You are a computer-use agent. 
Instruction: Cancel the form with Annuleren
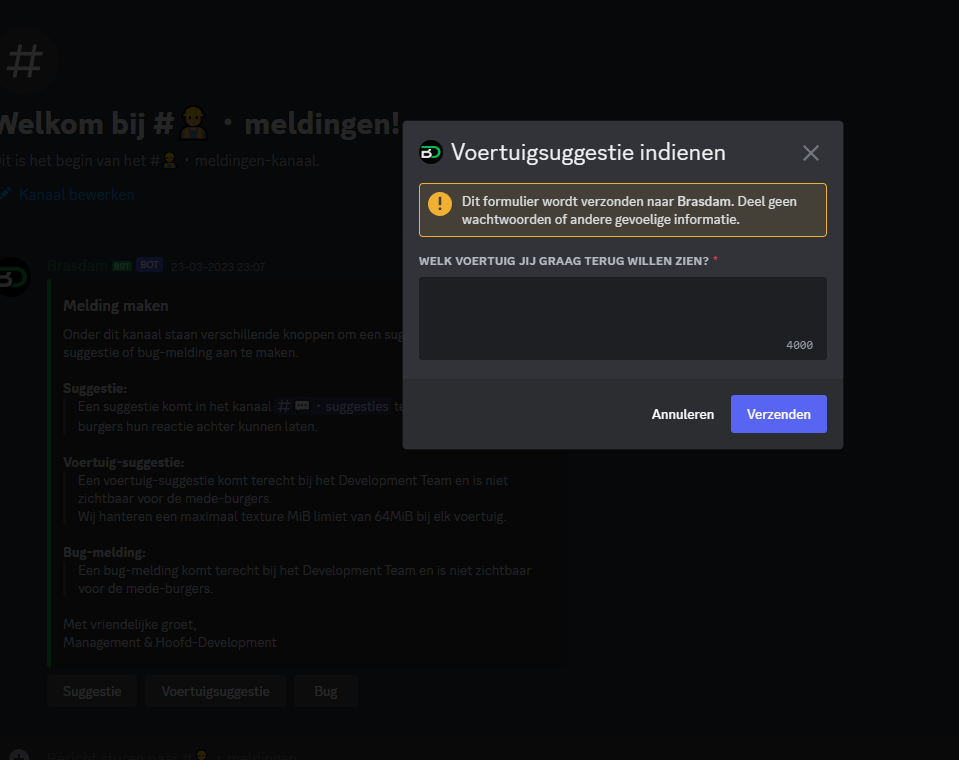(x=682, y=414)
